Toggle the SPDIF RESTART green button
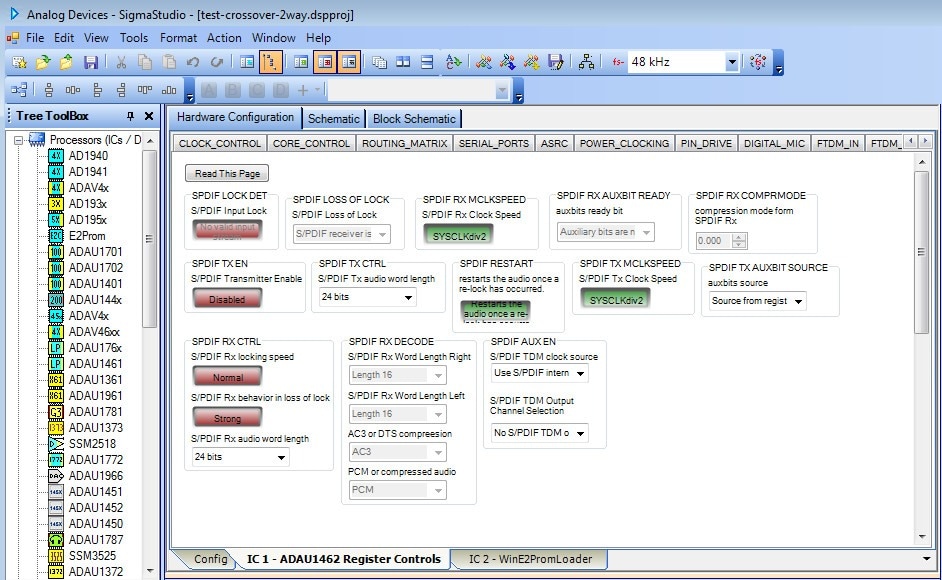Screen dimensions: 942x580 [496, 312]
